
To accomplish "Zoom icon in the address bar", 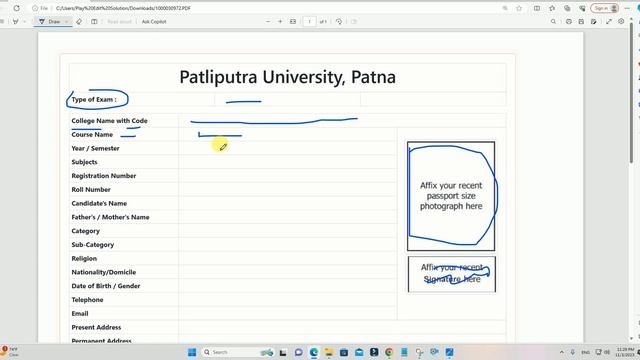I will [x=505, y=8].
